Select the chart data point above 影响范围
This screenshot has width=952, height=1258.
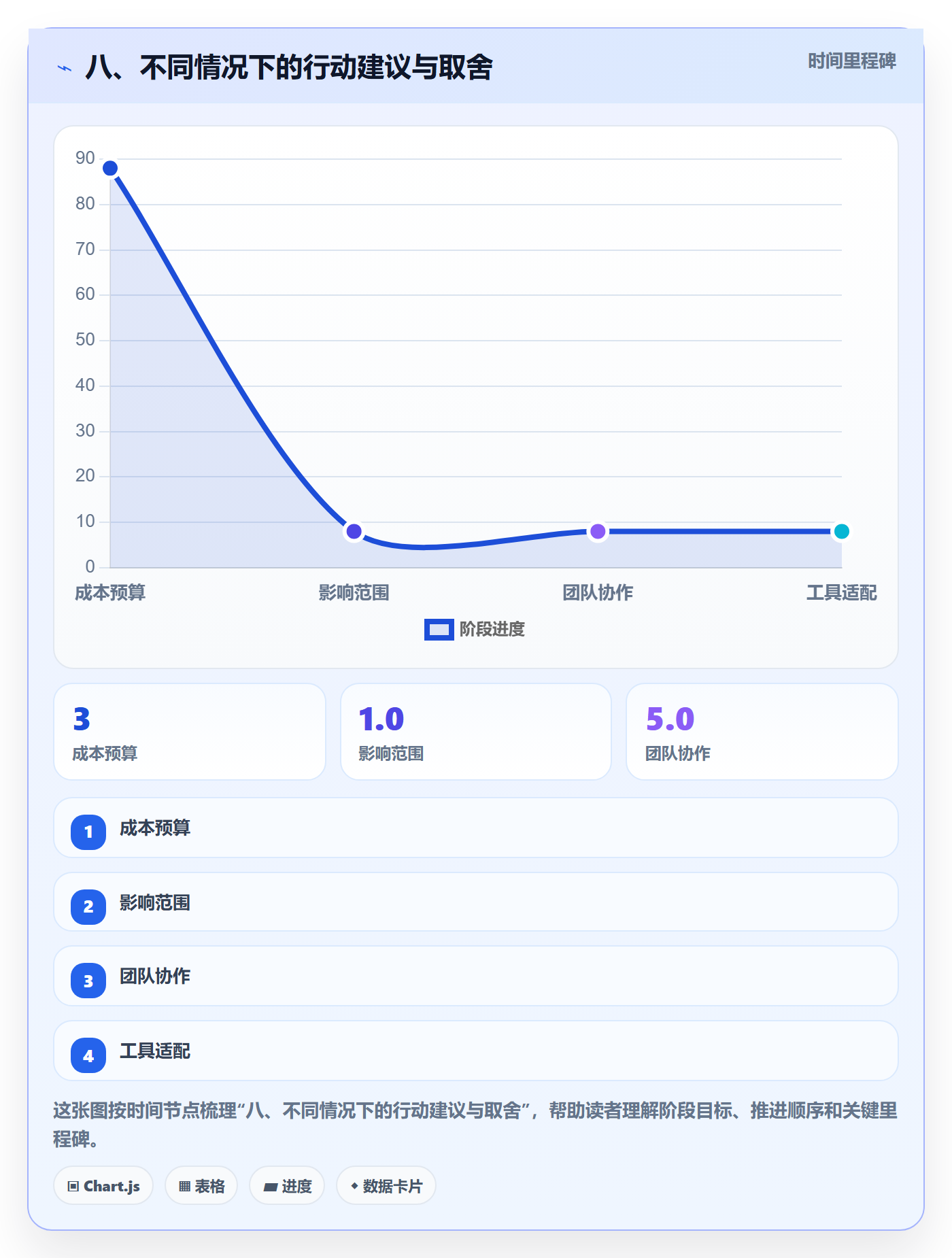[354, 531]
